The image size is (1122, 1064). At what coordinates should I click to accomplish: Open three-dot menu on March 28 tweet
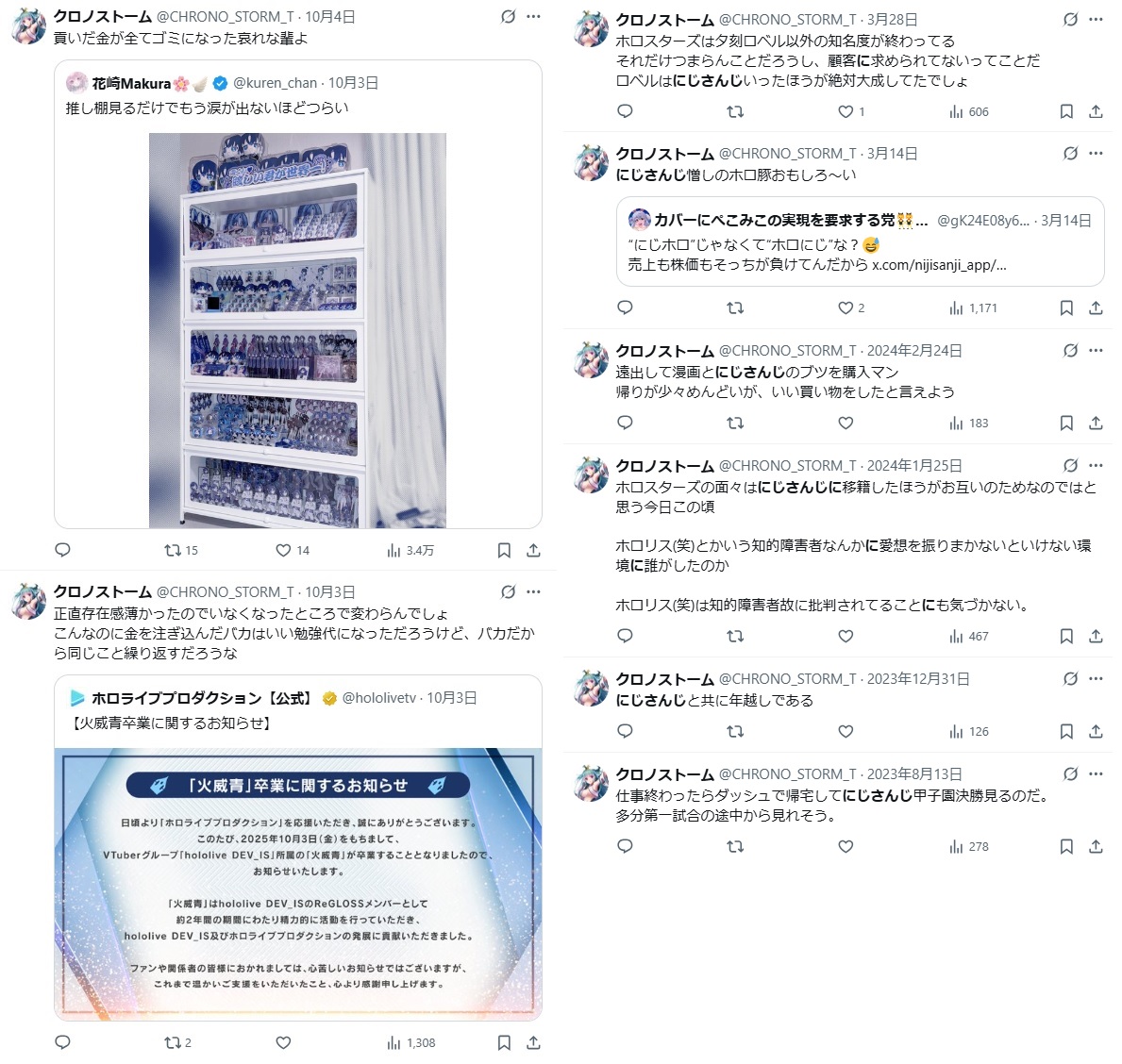(1096, 19)
